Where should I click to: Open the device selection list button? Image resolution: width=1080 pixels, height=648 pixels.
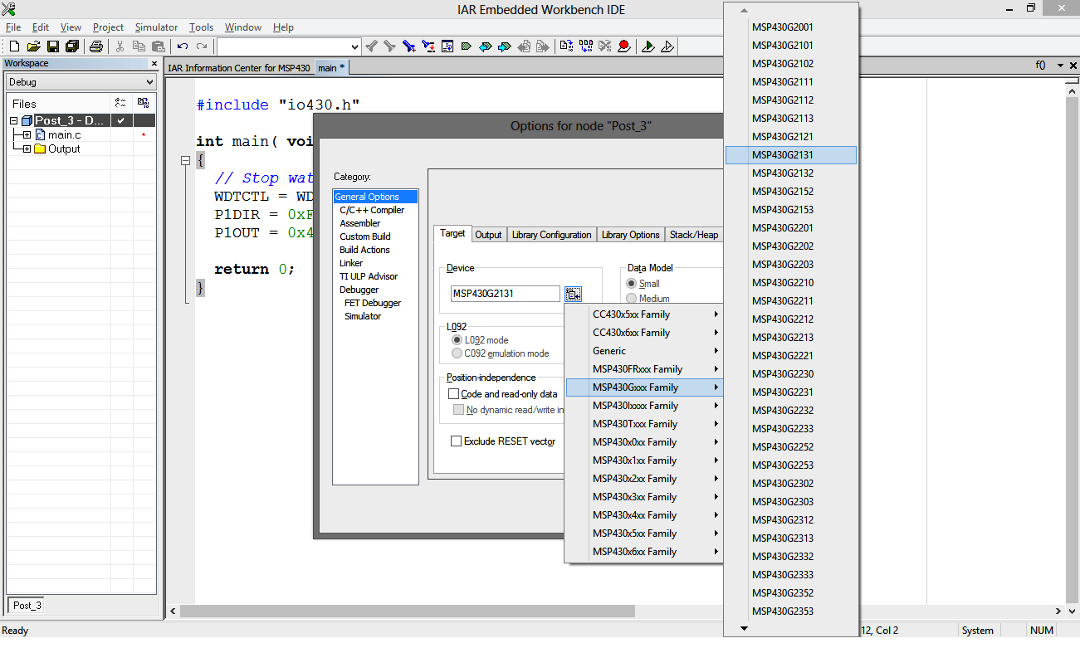tap(573, 294)
